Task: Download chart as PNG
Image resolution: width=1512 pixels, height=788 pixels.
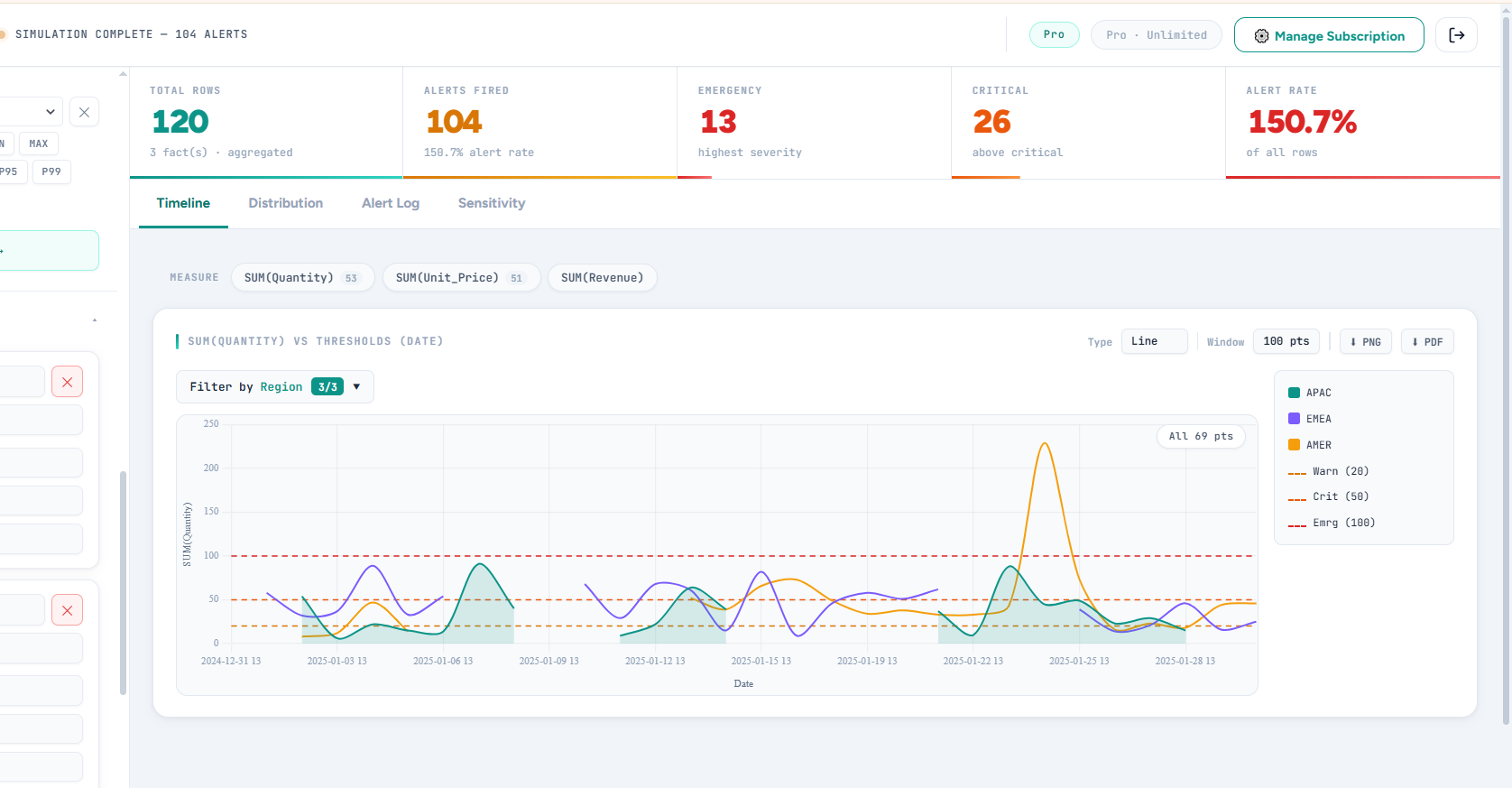Action: [x=1365, y=341]
